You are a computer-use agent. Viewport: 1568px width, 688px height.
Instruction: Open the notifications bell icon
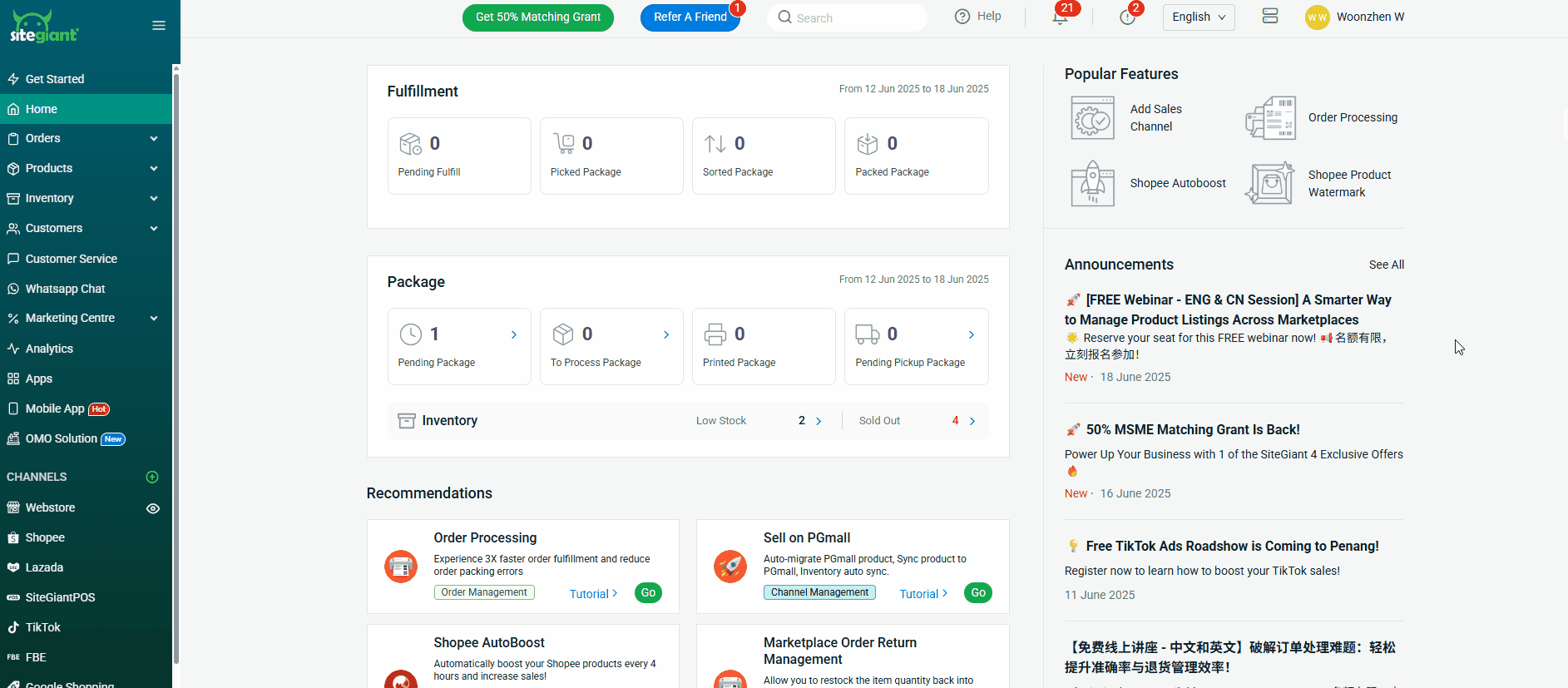[1060, 17]
